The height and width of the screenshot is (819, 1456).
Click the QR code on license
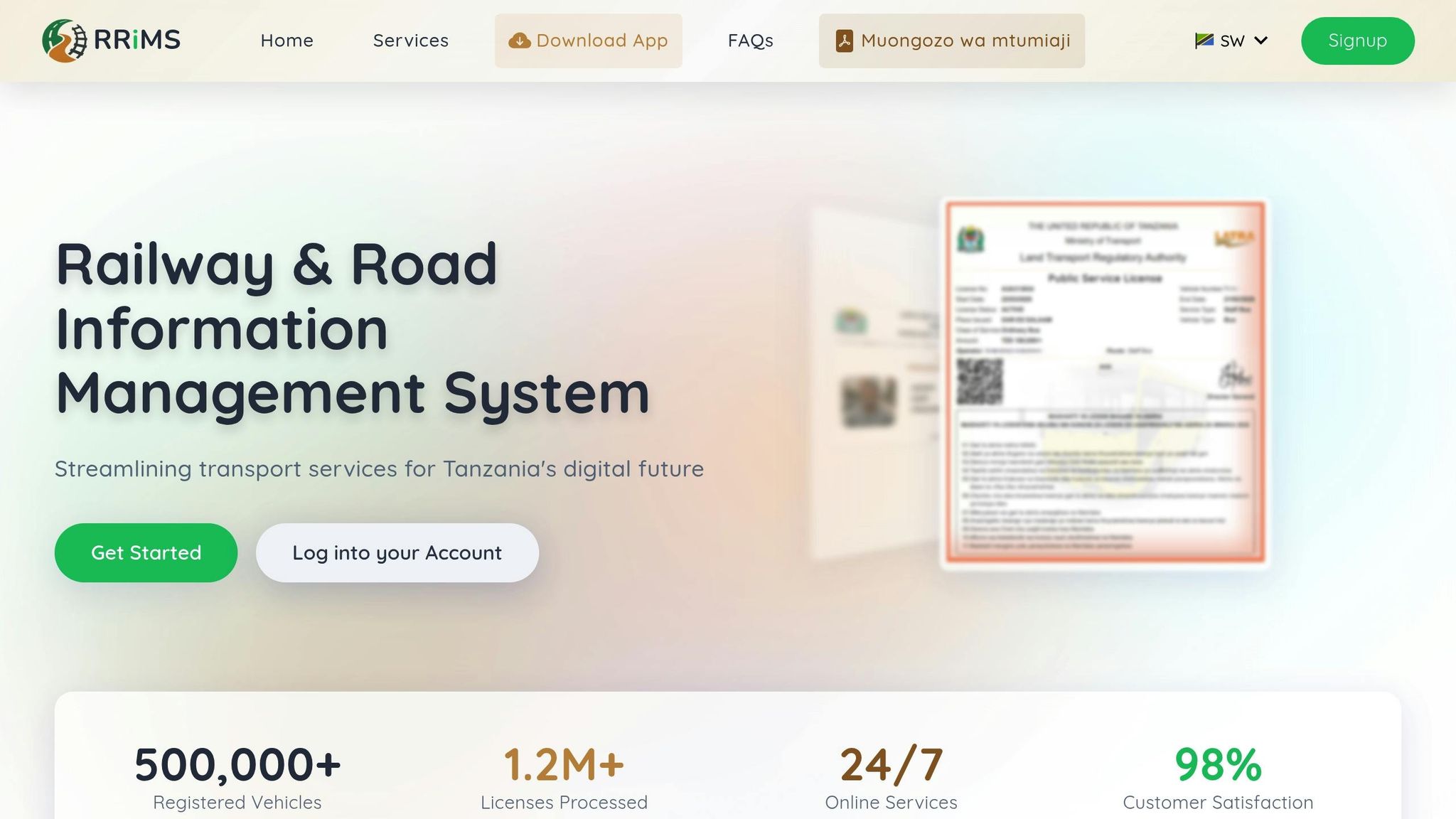(979, 382)
